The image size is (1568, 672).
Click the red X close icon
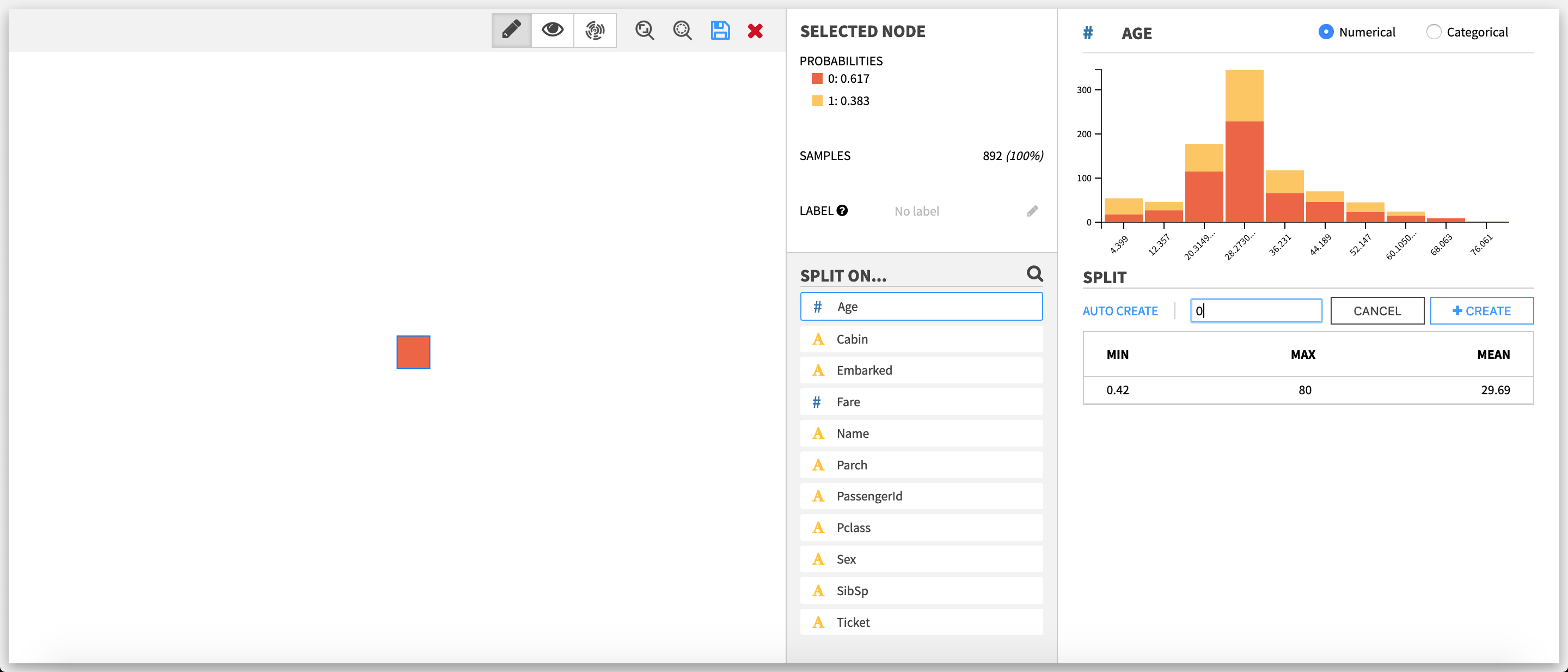(755, 30)
